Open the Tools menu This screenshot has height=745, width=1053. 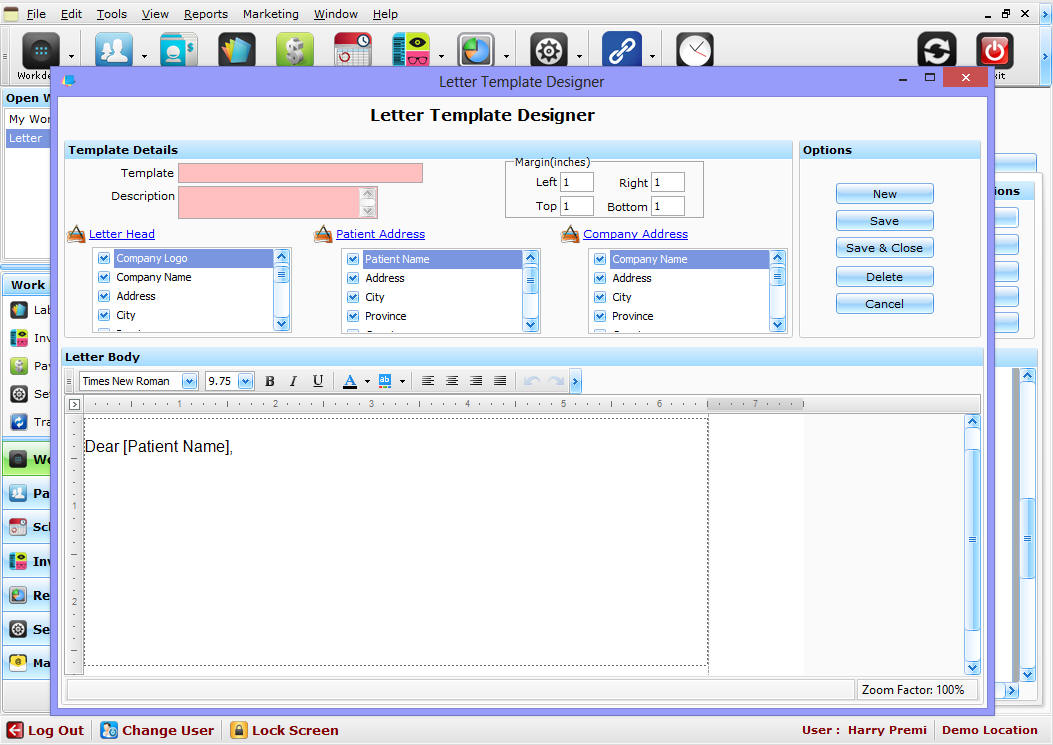coord(111,13)
